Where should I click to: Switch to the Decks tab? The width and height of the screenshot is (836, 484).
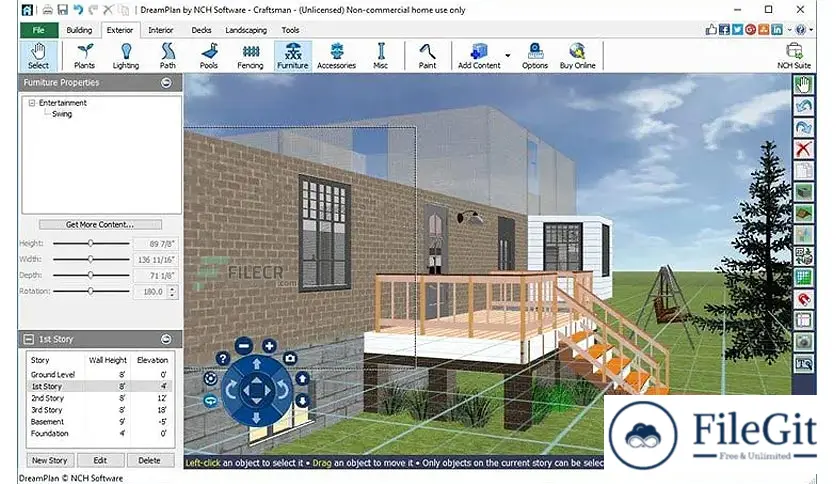click(x=201, y=30)
